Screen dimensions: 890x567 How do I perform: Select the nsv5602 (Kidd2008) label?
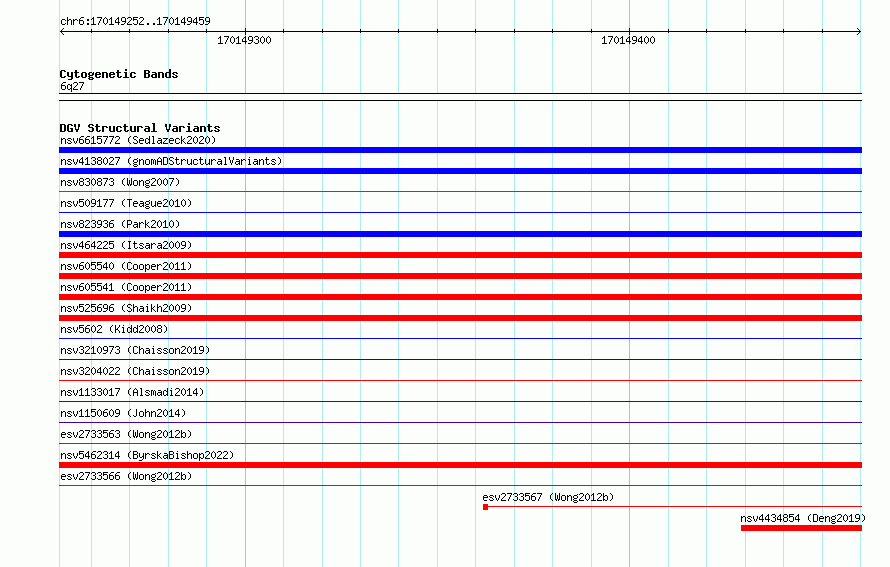[x=114, y=329]
